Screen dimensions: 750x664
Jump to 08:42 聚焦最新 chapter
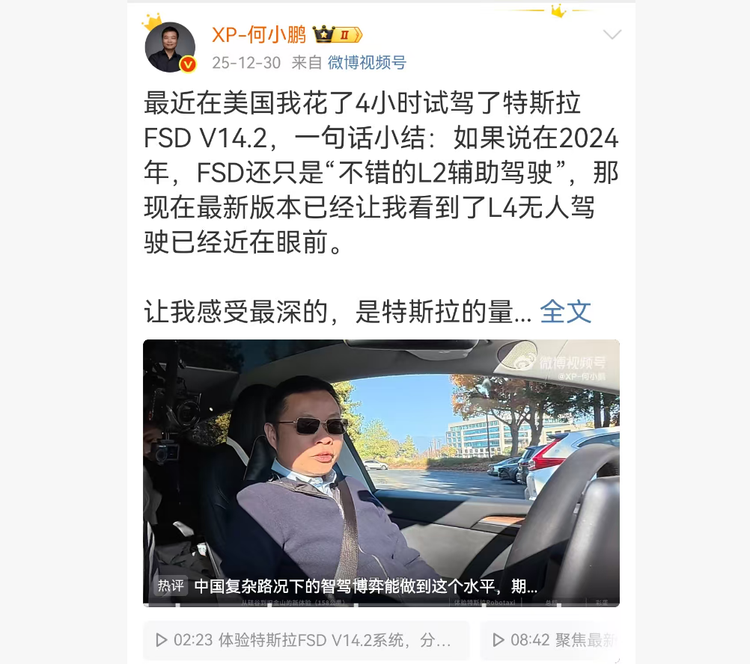coord(550,640)
